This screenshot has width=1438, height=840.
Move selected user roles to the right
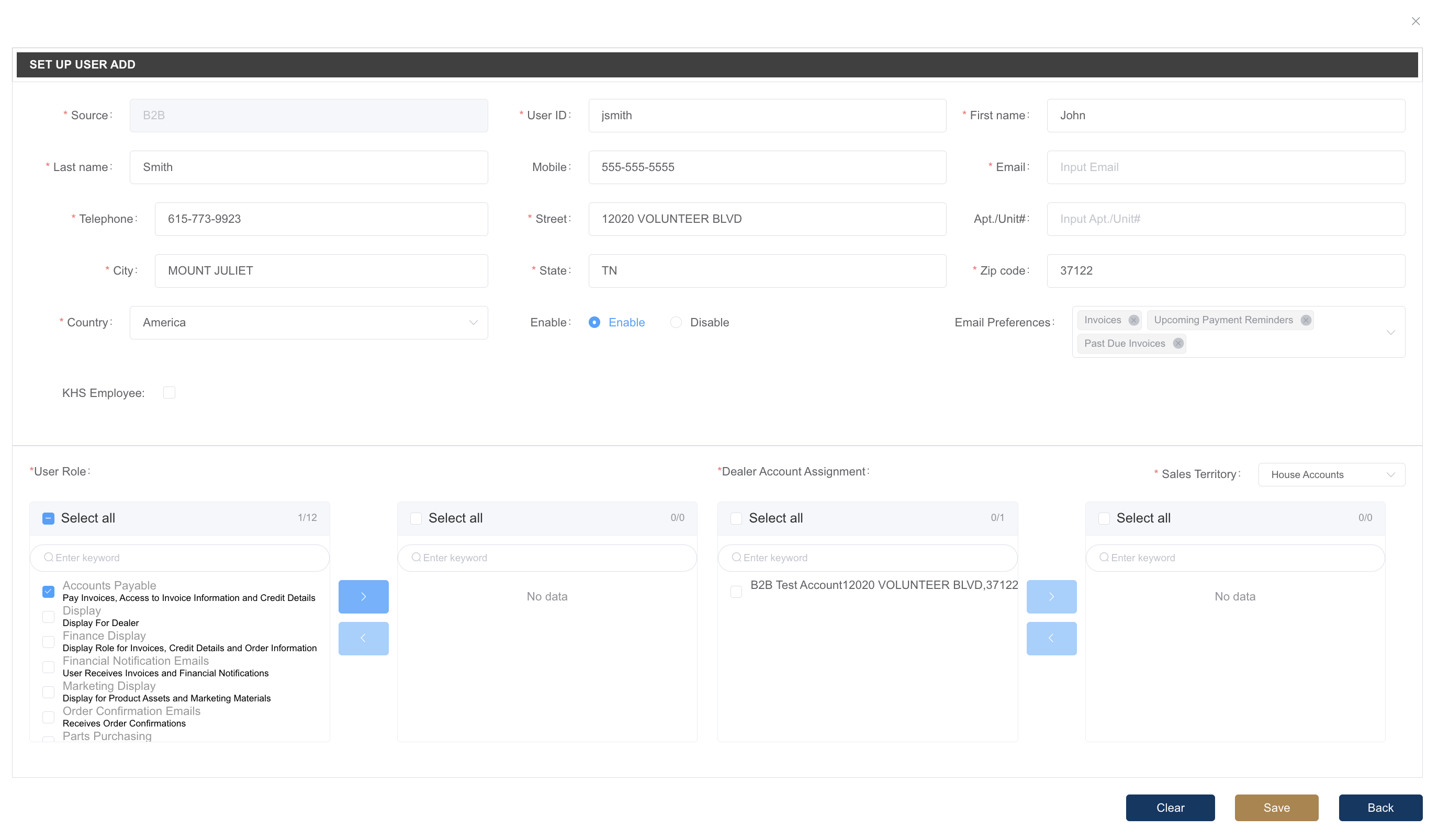(364, 596)
